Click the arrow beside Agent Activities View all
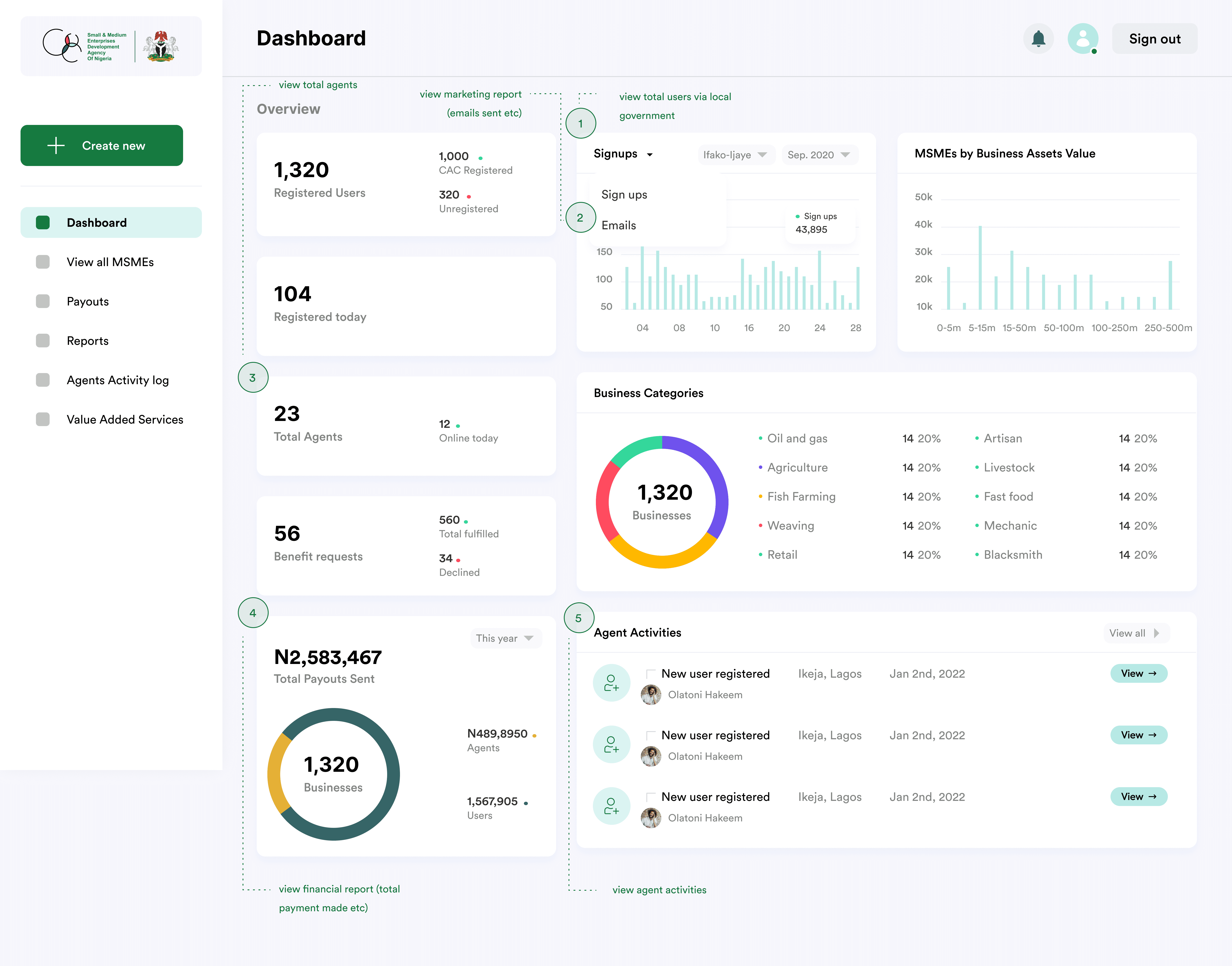1232x966 pixels. (1157, 633)
